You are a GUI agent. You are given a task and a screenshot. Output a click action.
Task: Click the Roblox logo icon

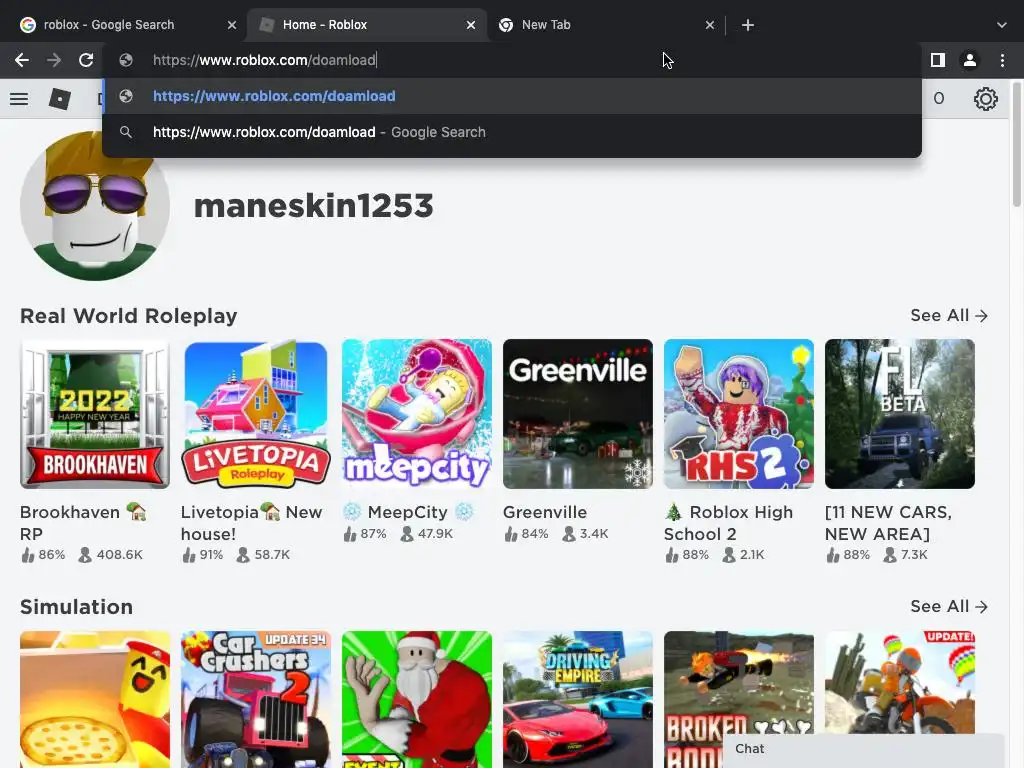click(60, 99)
